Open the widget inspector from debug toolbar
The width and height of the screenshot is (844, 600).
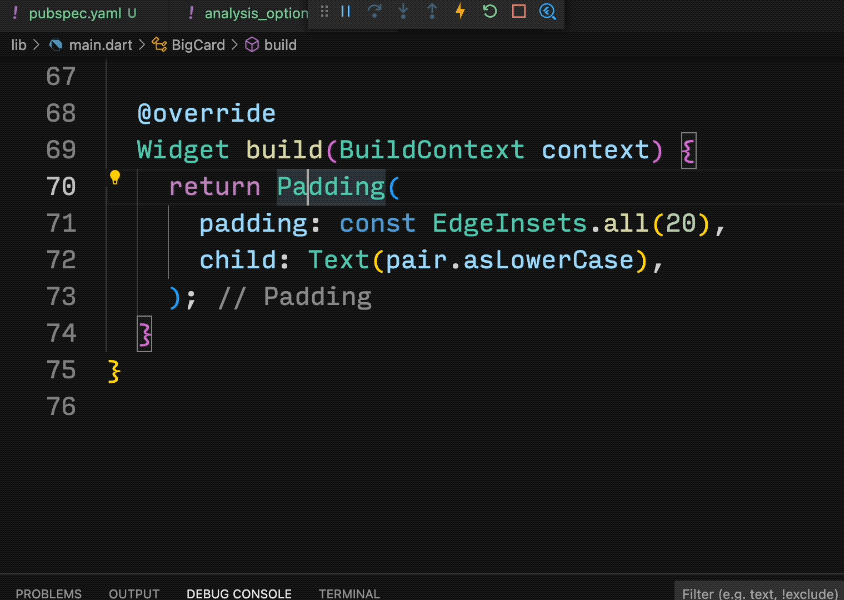(x=547, y=12)
